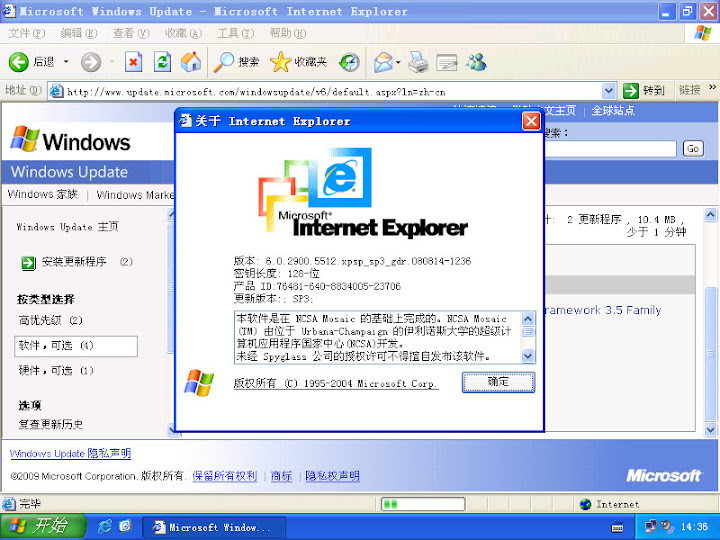Open the 全球站点 link

(613, 111)
